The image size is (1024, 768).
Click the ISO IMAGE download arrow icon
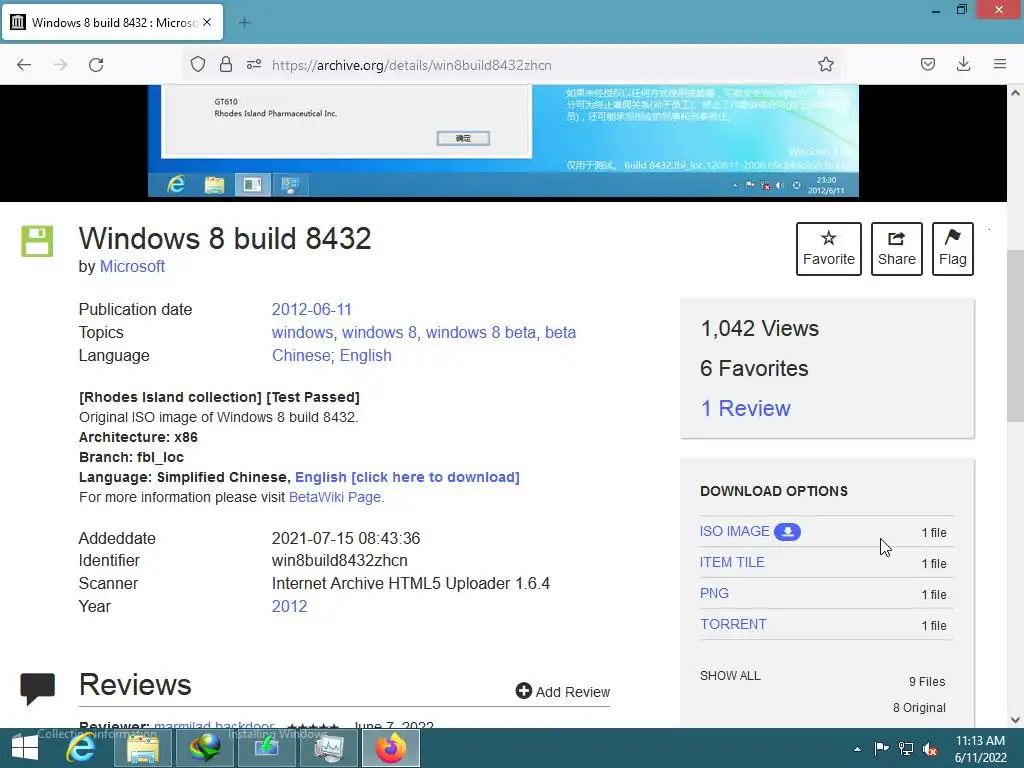tap(788, 532)
